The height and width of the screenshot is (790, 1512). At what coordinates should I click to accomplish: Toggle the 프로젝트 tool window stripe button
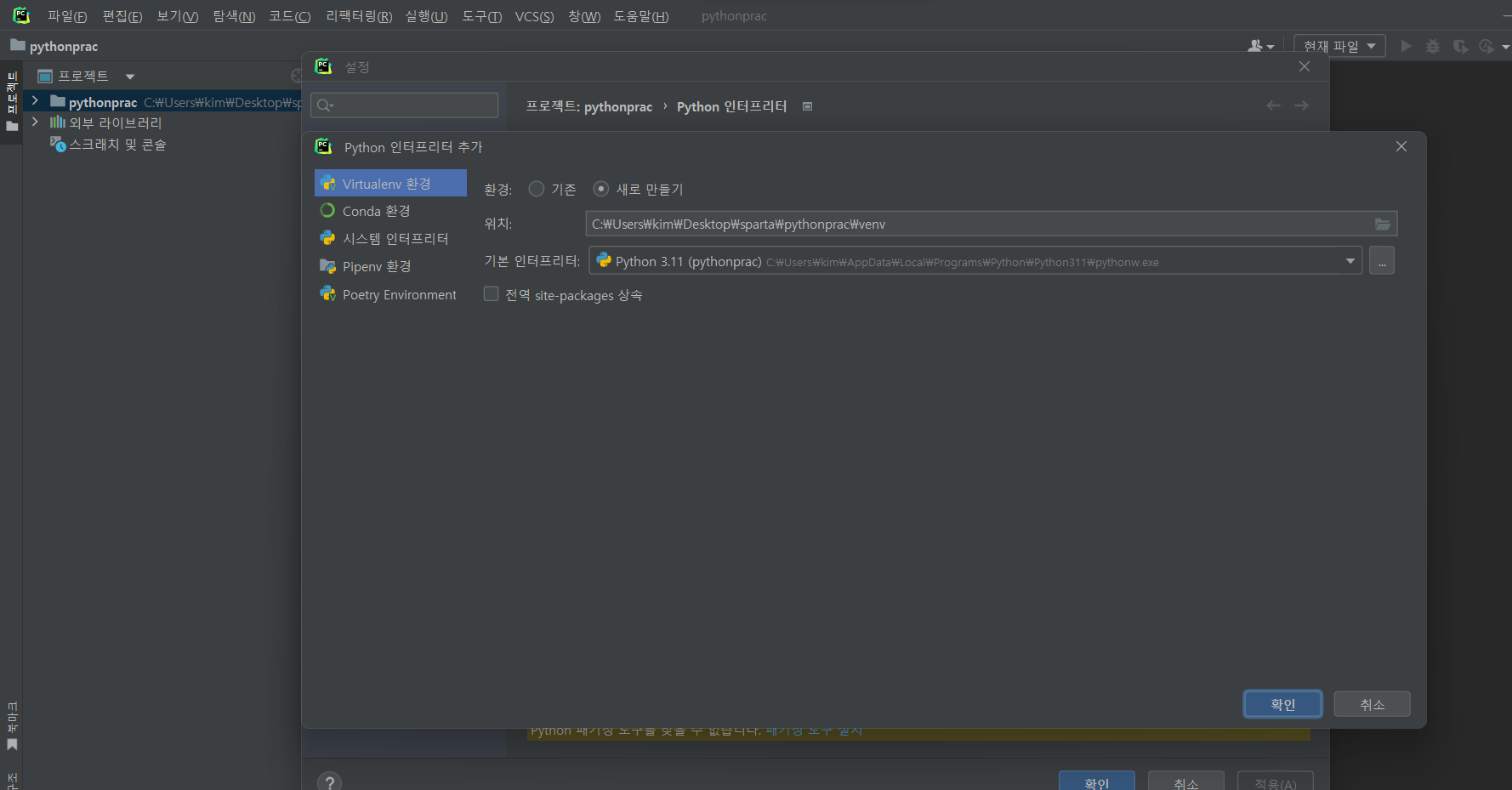point(12,101)
